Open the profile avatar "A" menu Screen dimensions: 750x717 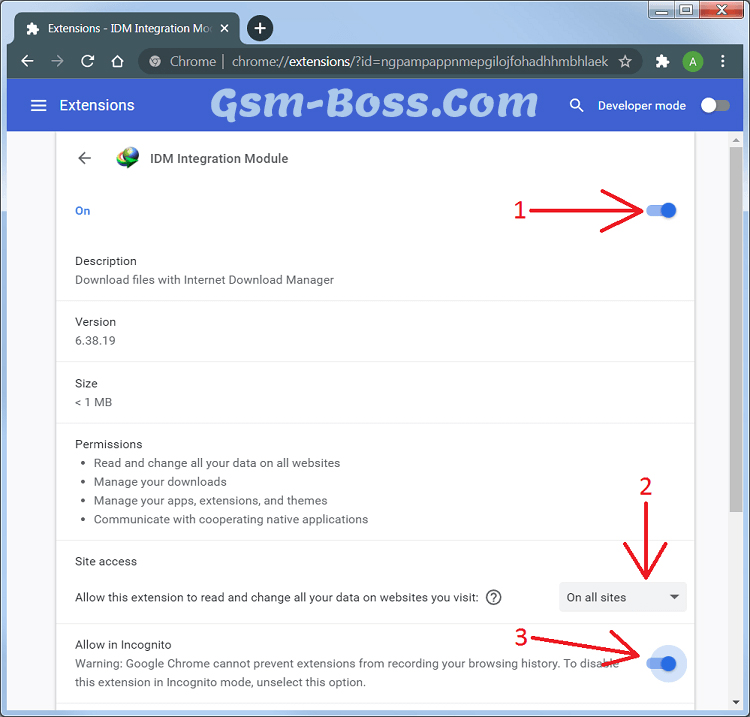pos(693,62)
